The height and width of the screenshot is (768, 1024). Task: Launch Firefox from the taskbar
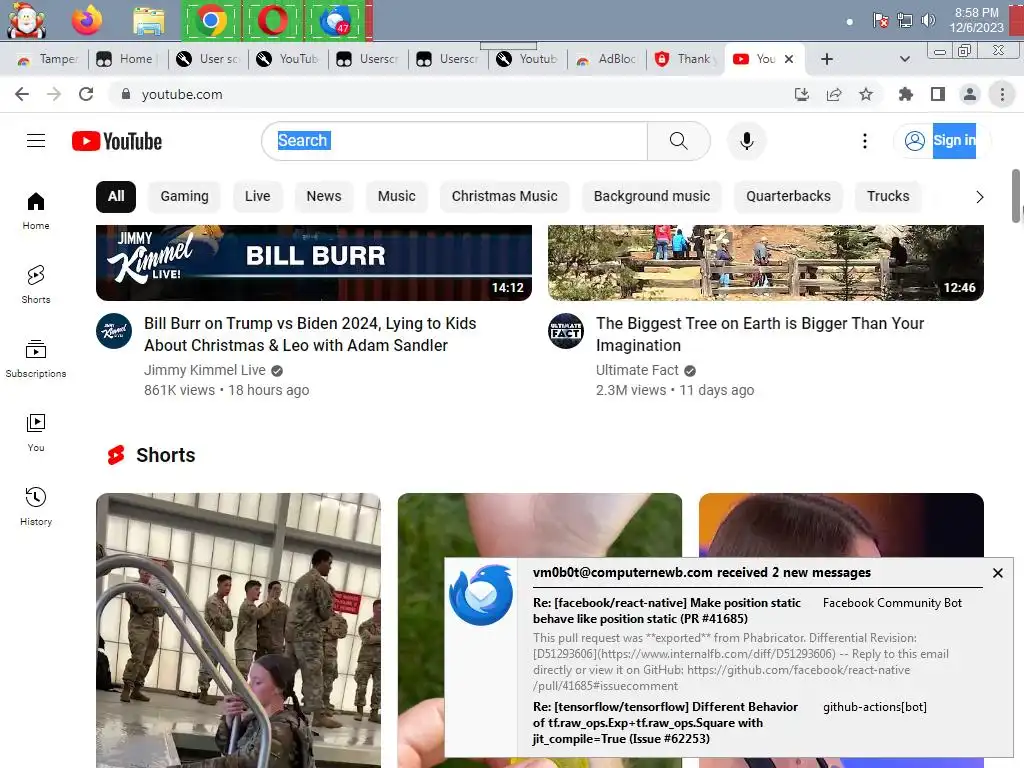coord(87,20)
